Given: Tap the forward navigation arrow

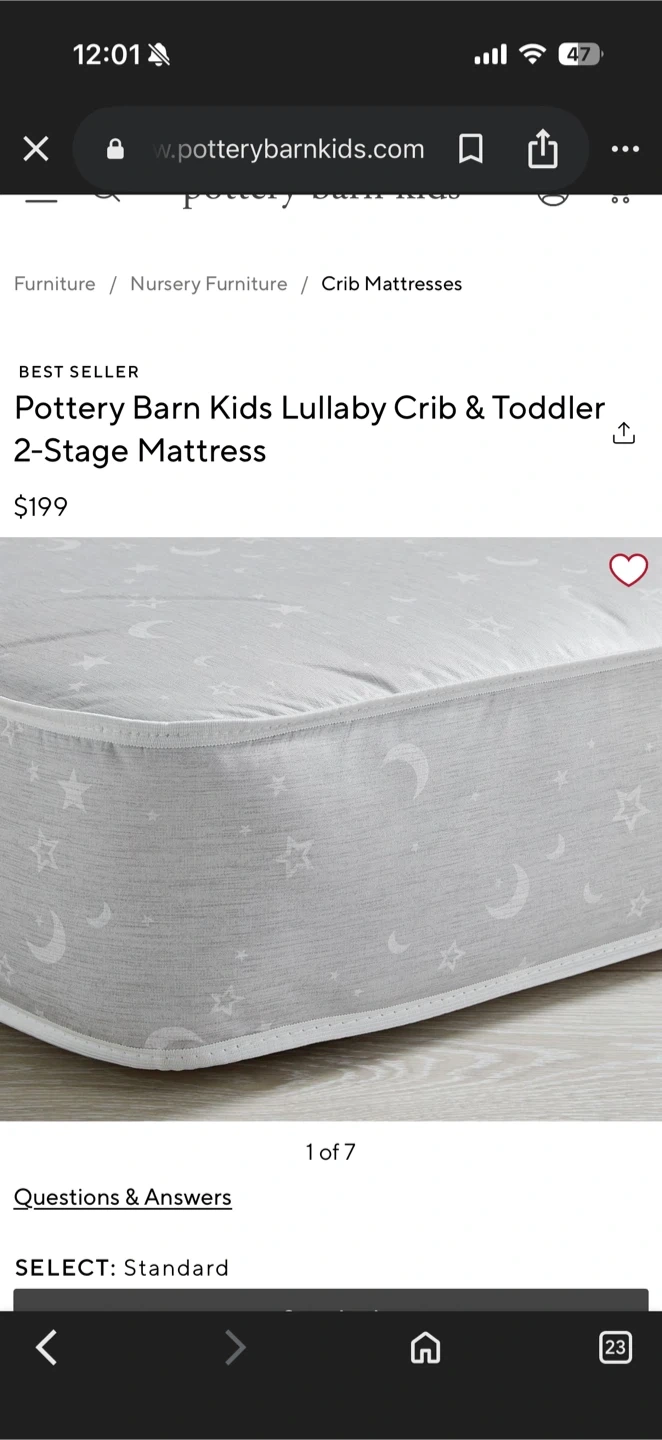Looking at the screenshot, I should click(x=235, y=1347).
